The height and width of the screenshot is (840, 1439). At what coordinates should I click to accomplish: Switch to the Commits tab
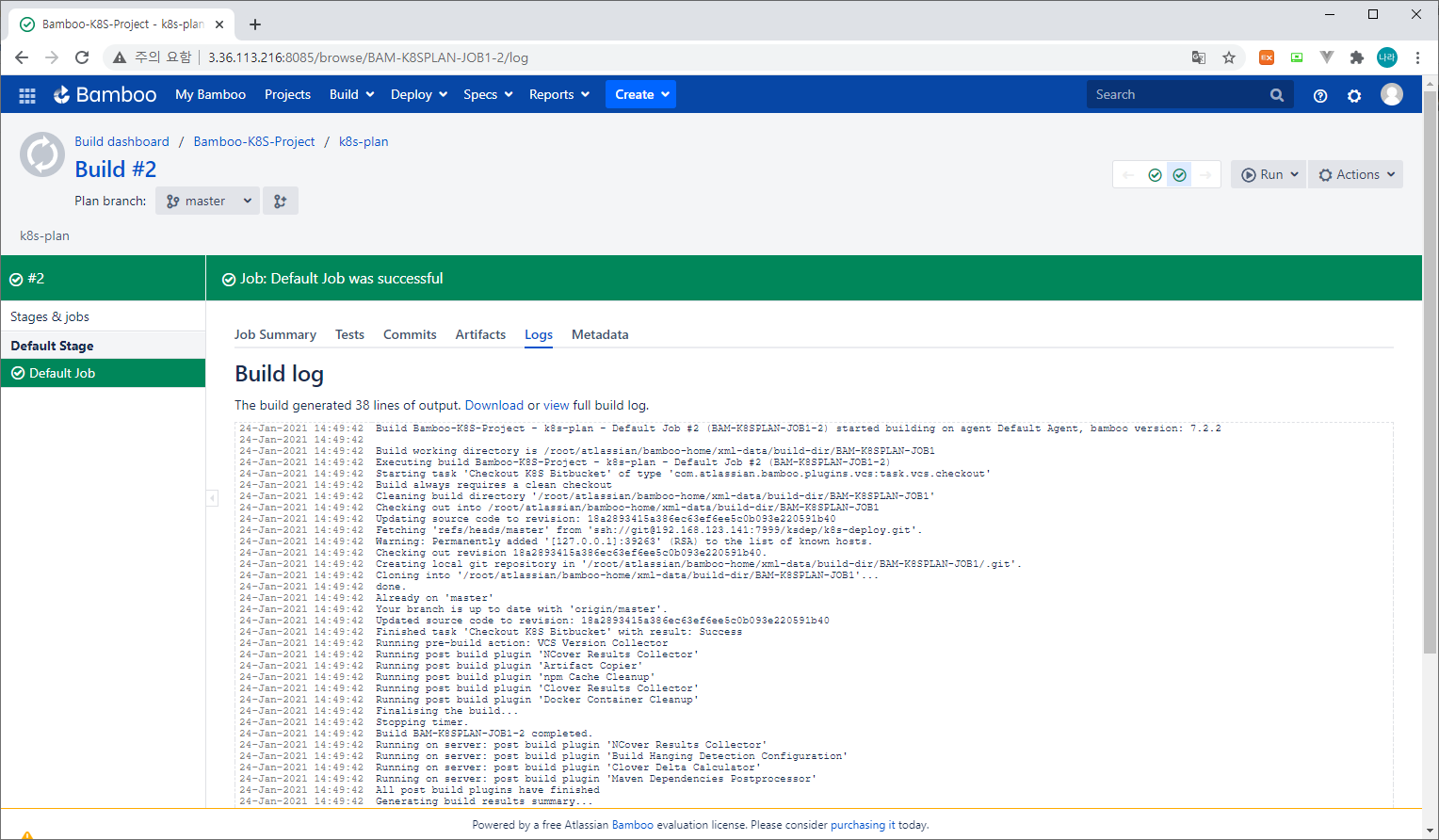click(410, 334)
